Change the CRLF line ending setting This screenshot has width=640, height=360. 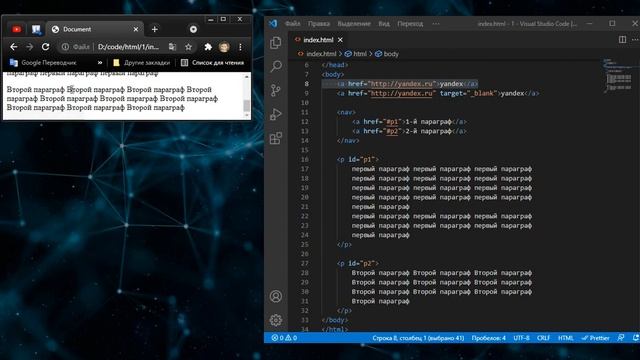click(x=543, y=338)
